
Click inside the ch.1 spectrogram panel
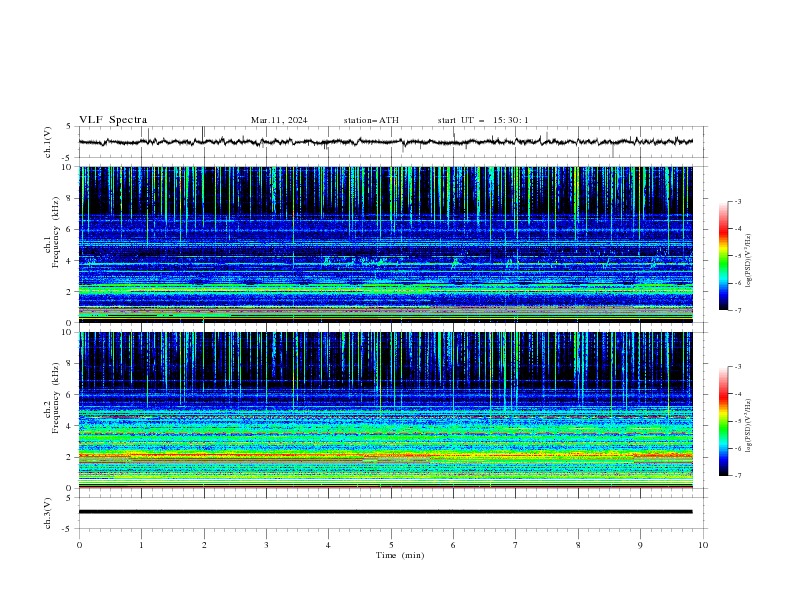[x=385, y=244]
